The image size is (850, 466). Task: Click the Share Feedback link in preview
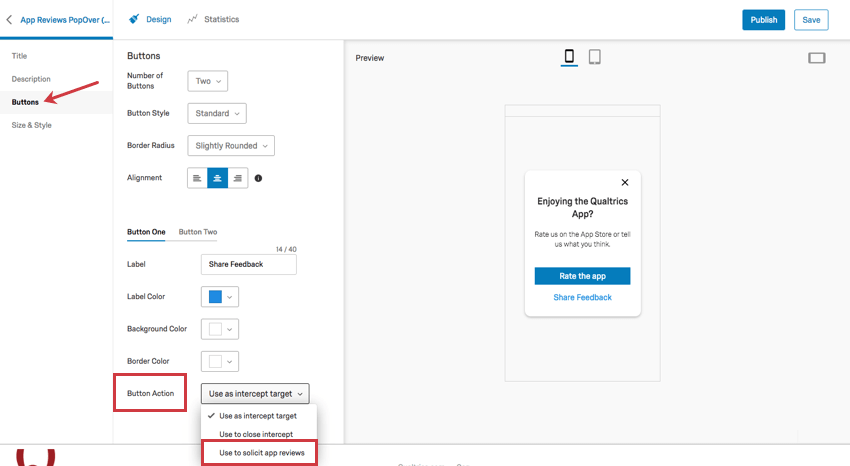coord(582,297)
